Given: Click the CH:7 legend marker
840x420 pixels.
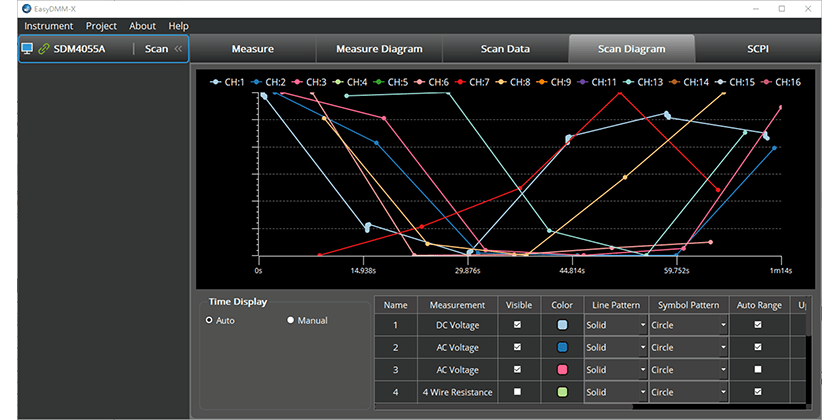Looking at the screenshot, I should click(459, 82).
